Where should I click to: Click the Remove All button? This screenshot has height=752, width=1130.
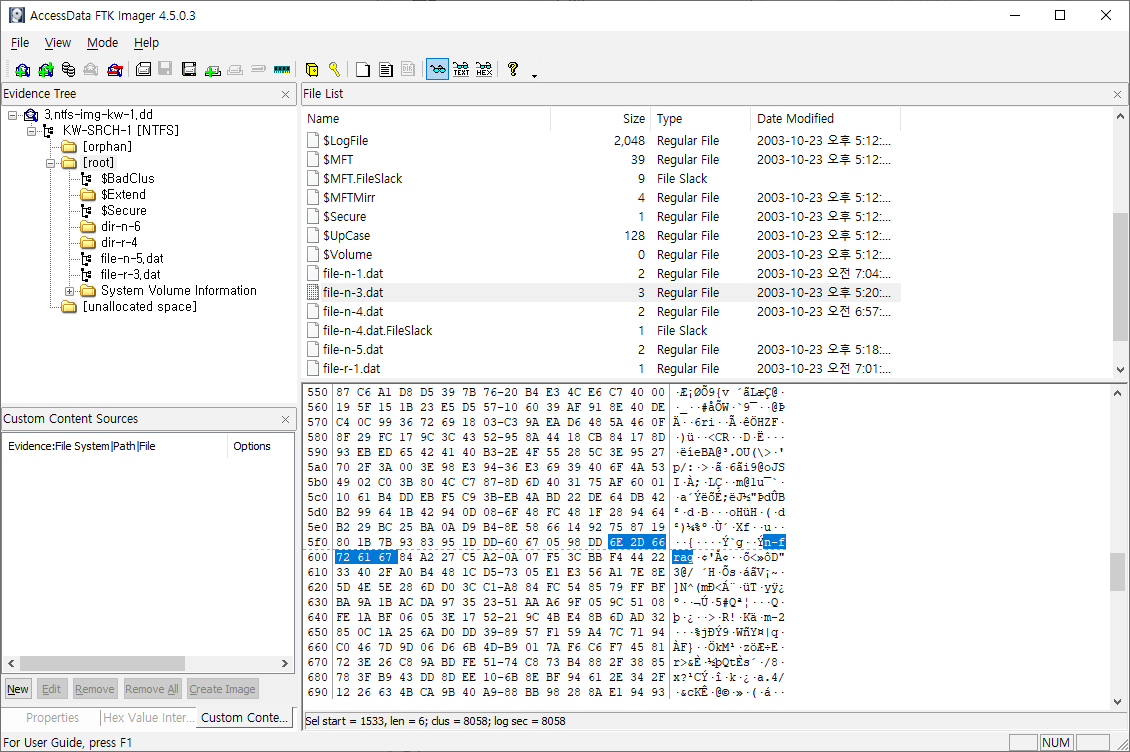(x=151, y=689)
